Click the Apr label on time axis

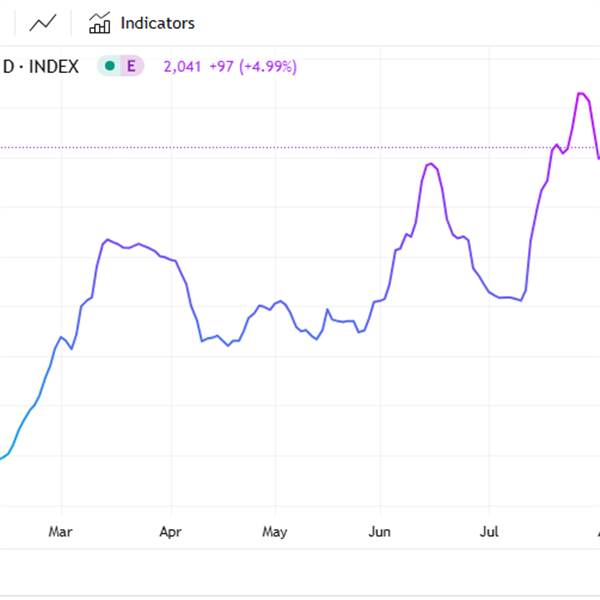tap(170, 532)
